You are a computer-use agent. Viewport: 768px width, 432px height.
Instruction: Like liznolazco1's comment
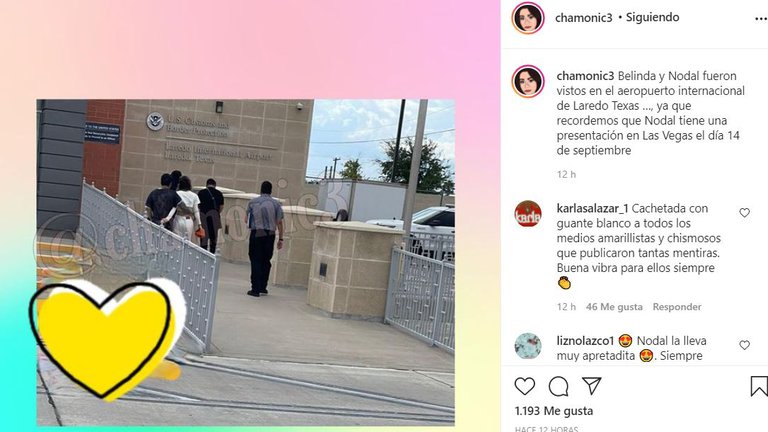click(744, 345)
